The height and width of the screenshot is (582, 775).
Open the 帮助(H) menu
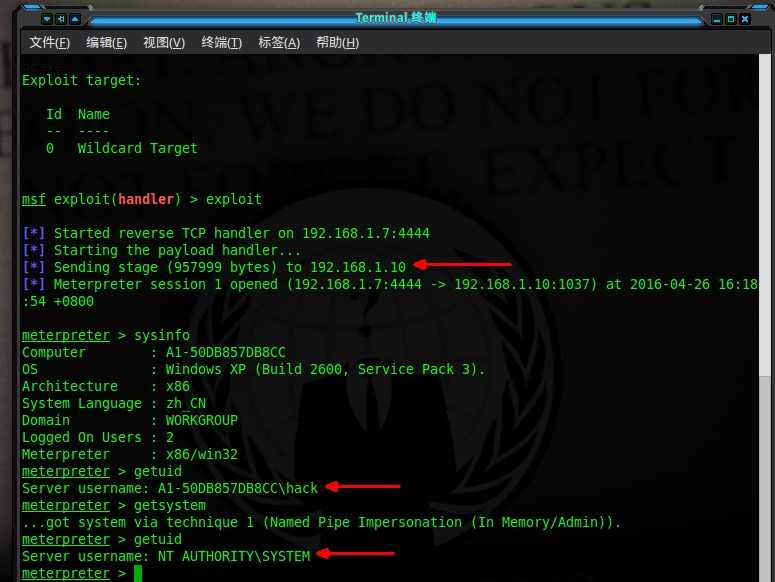[x=338, y=42]
